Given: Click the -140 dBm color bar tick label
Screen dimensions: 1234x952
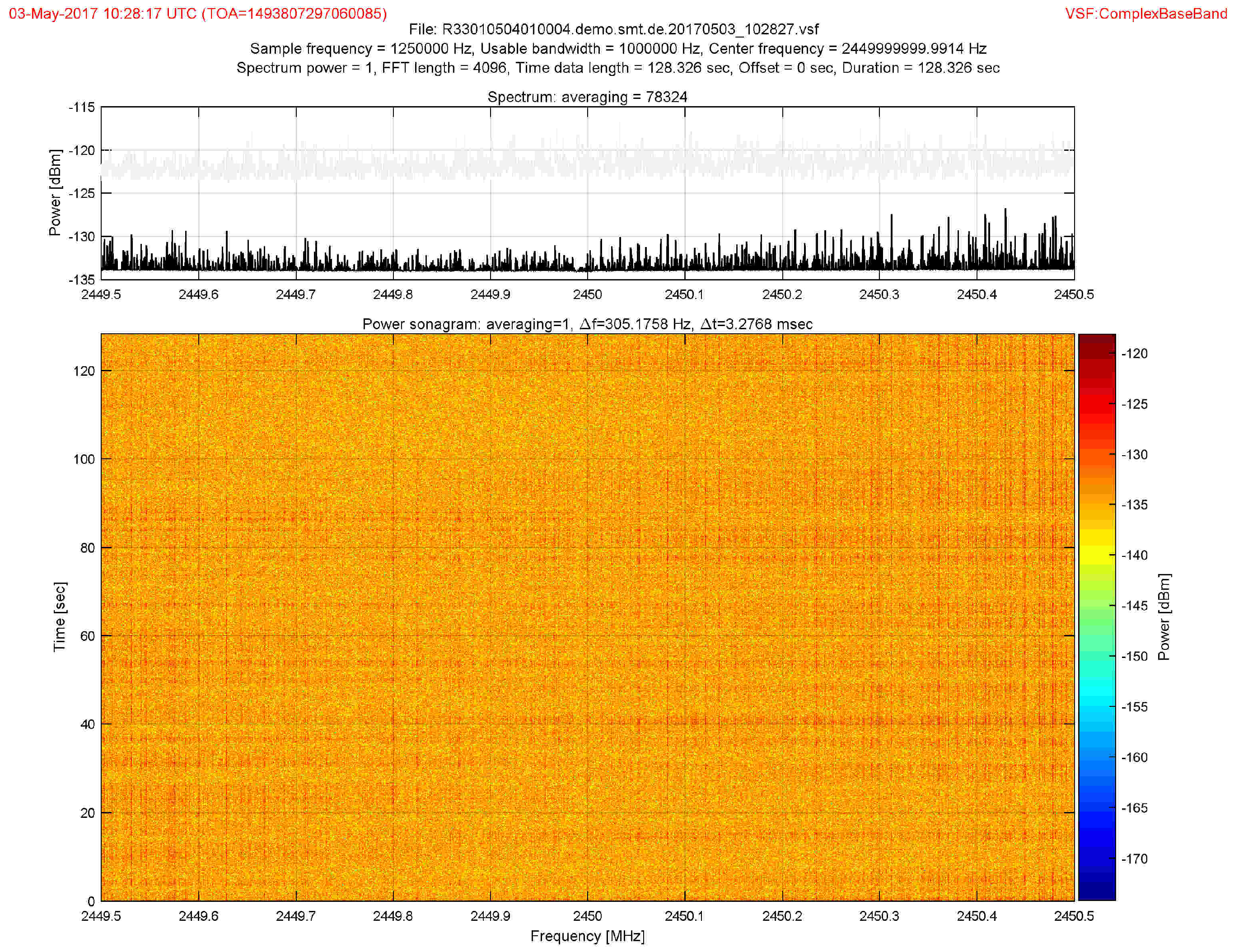Looking at the screenshot, I should [1134, 555].
